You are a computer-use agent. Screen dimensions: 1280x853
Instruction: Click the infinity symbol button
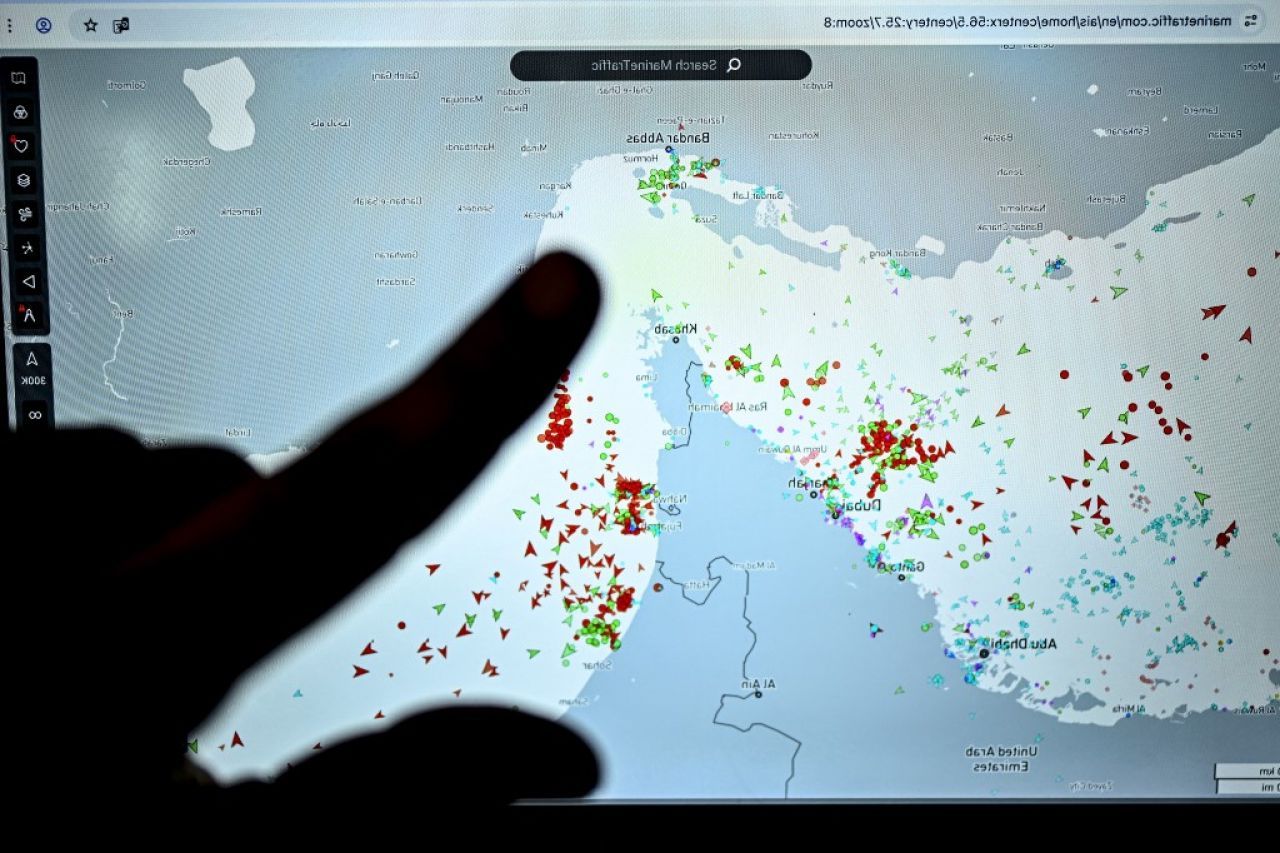coord(35,414)
